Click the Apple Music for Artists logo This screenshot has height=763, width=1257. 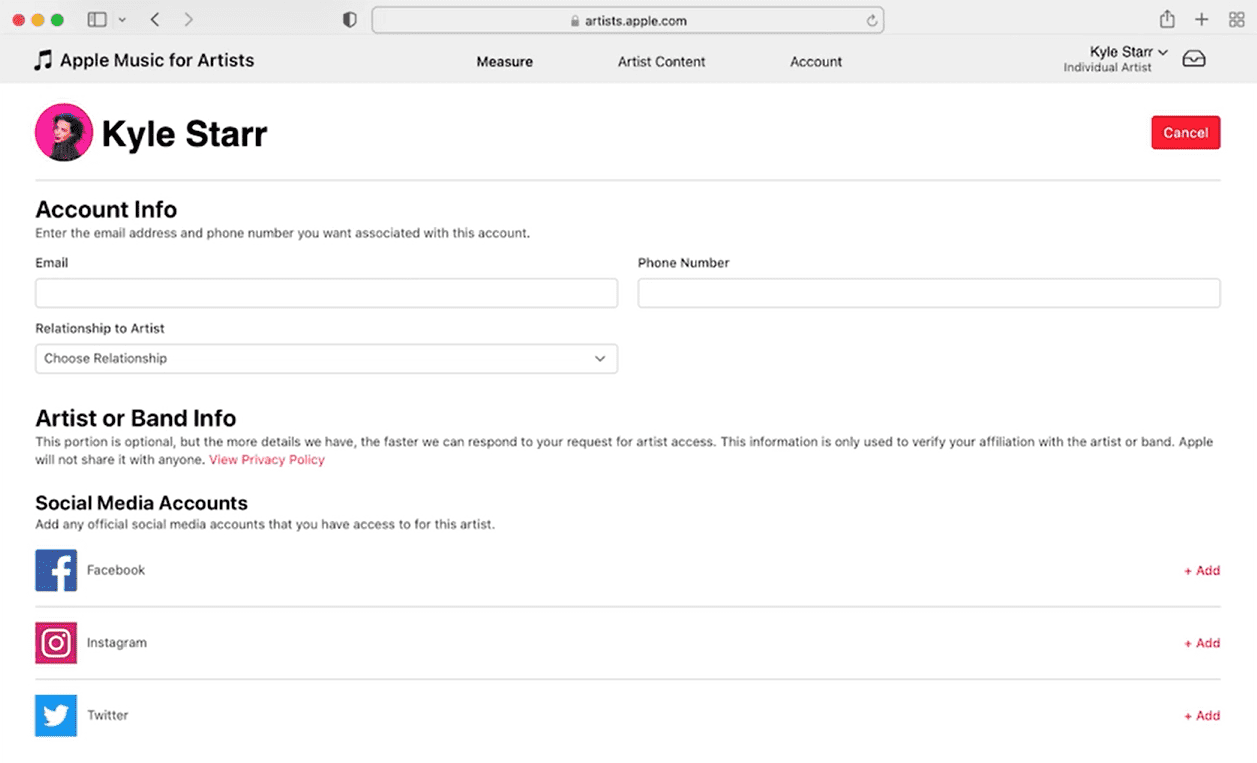click(x=144, y=61)
